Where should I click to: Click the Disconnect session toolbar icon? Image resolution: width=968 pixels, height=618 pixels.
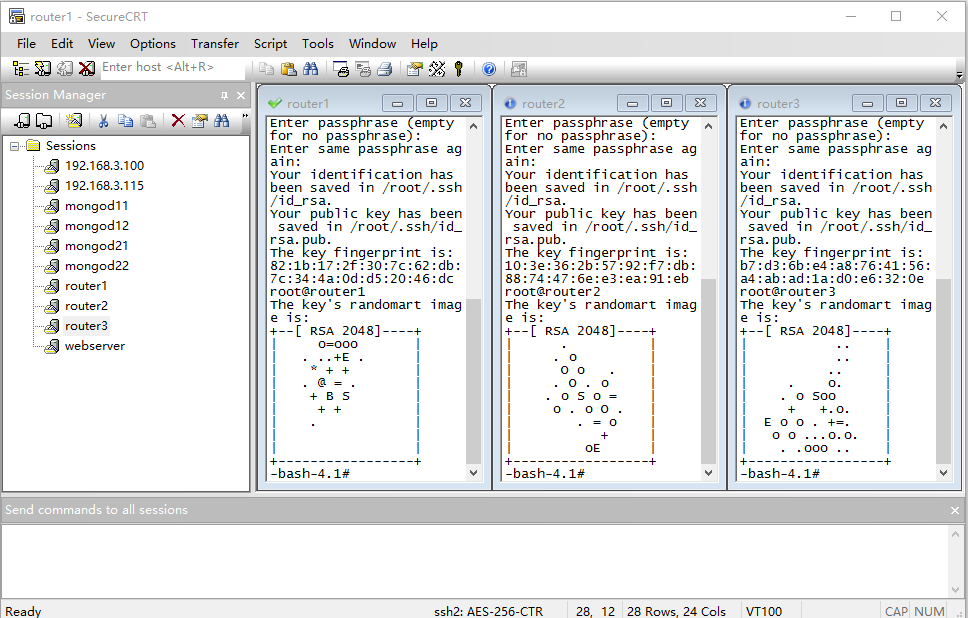87,68
